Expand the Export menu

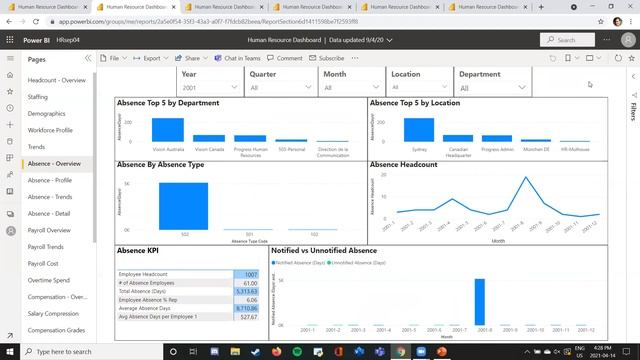click(151, 58)
